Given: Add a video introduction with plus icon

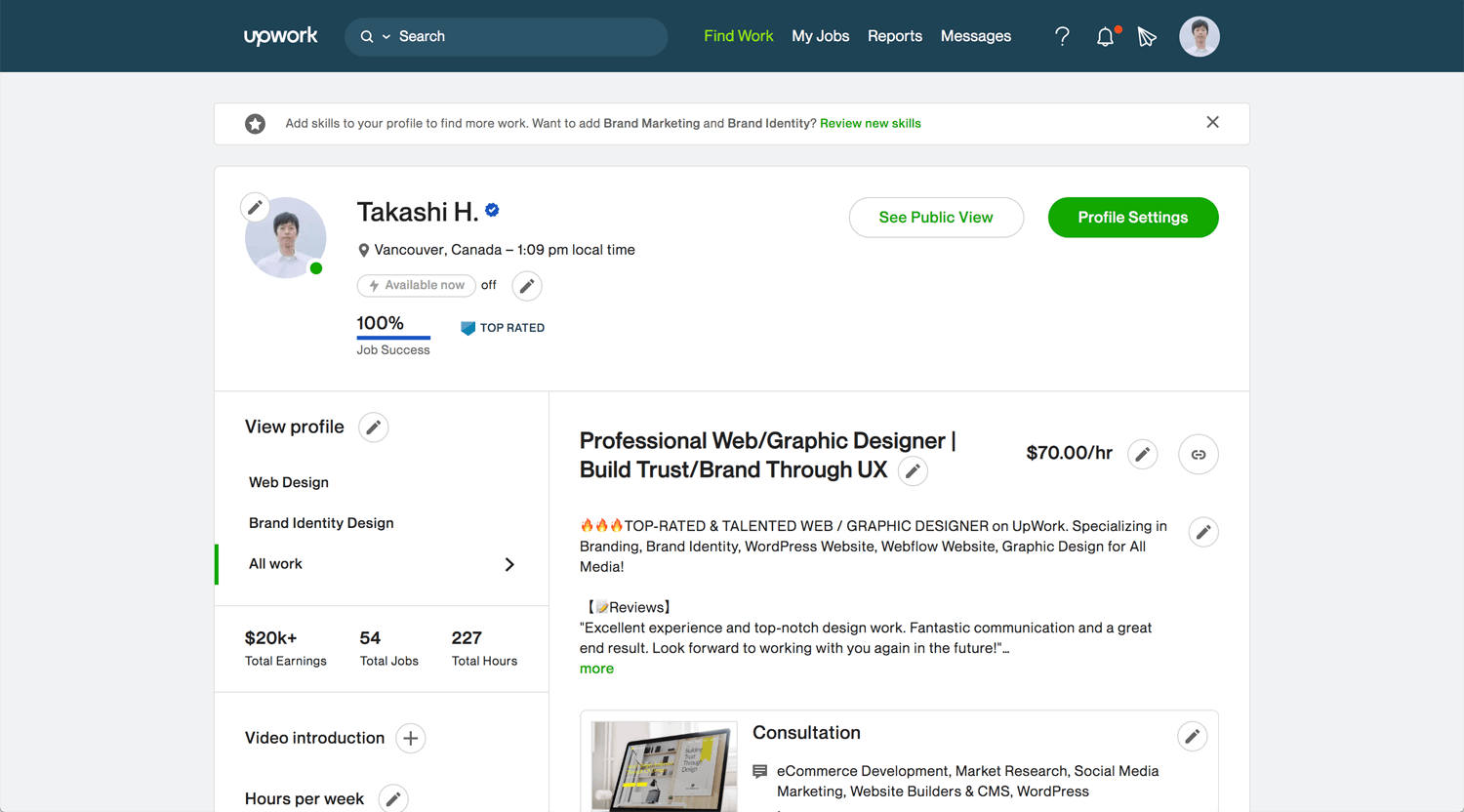Looking at the screenshot, I should (411, 738).
